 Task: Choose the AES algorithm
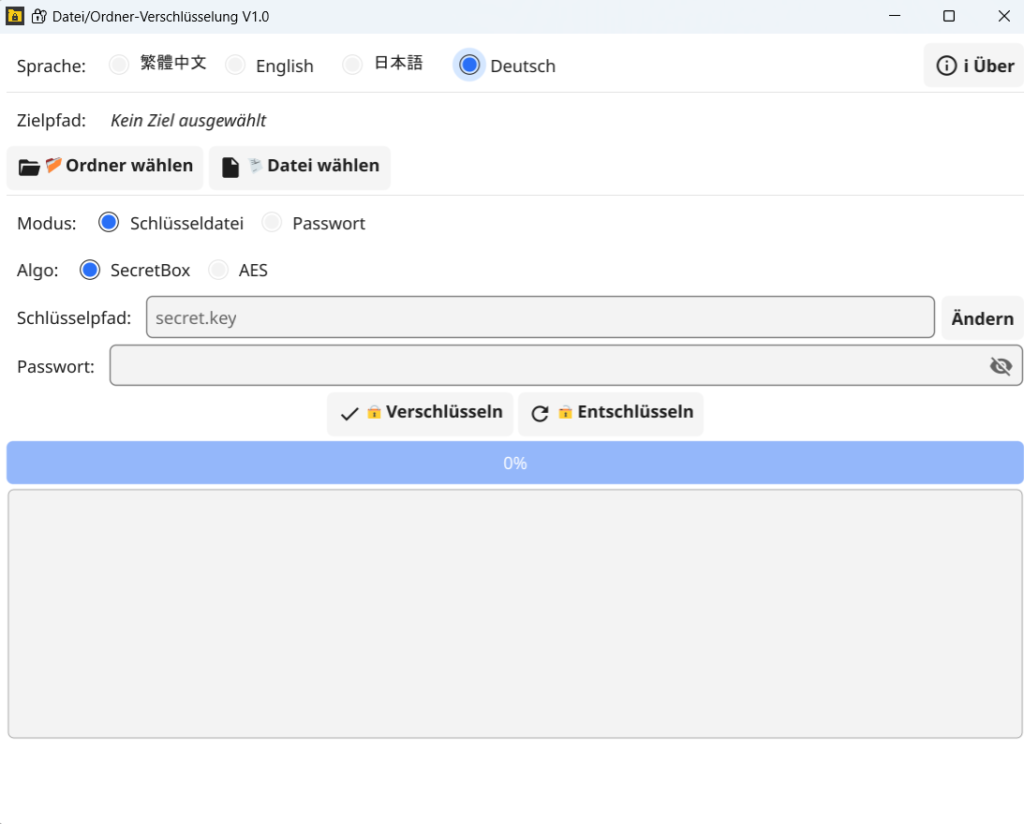click(218, 270)
